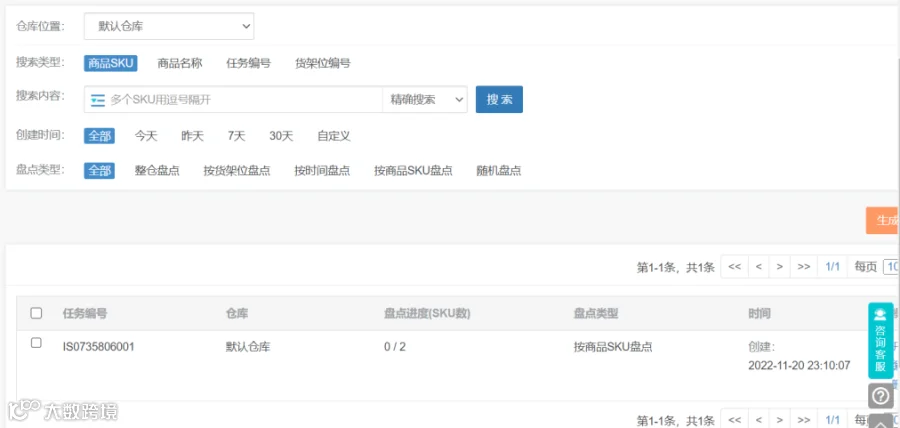900x428 pixels.
Task: Click the blue 搜索 button
Action: coord(499,99)
